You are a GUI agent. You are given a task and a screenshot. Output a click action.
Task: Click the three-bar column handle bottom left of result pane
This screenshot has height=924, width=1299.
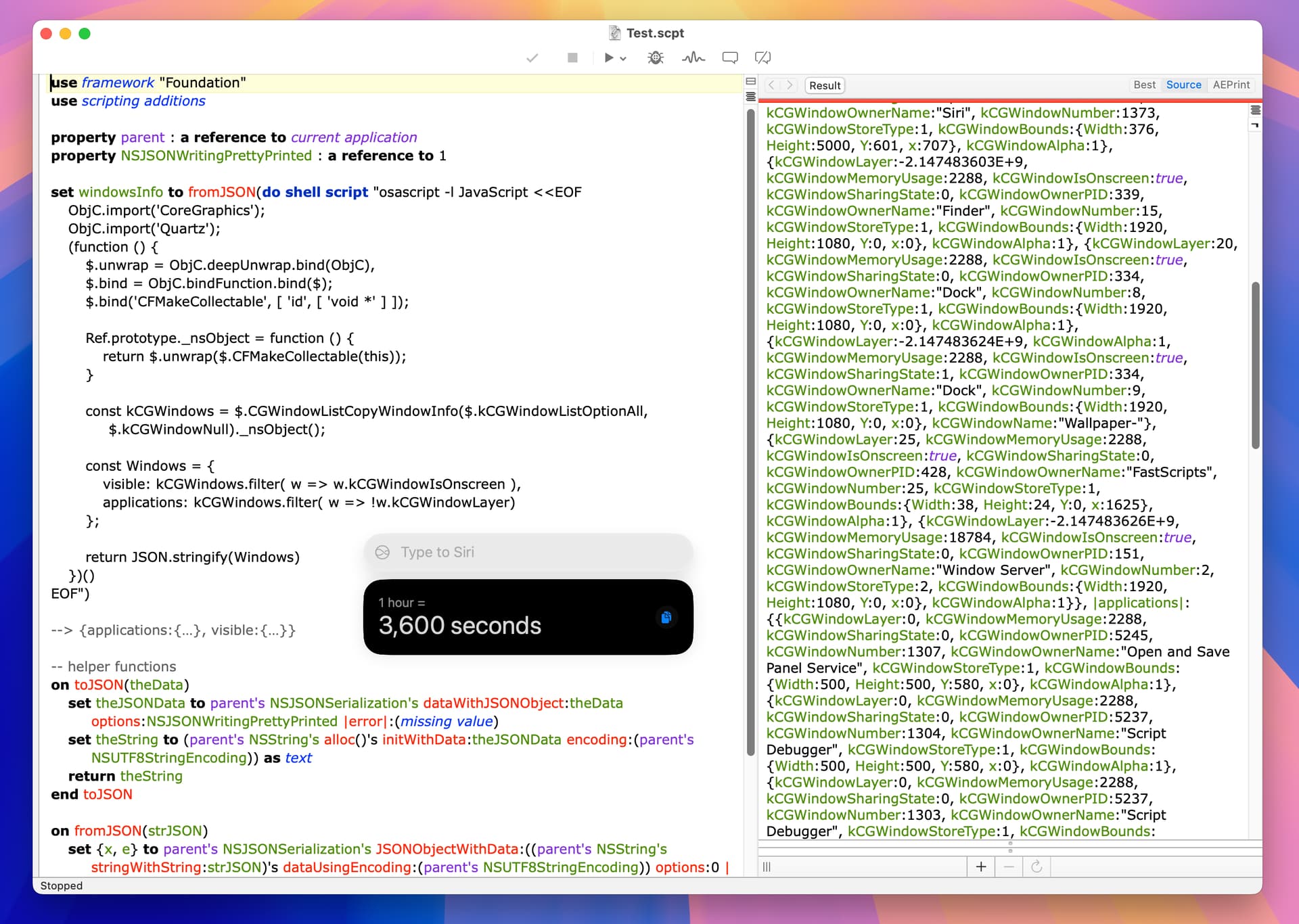pyautogui.click(x=767, y=867)
